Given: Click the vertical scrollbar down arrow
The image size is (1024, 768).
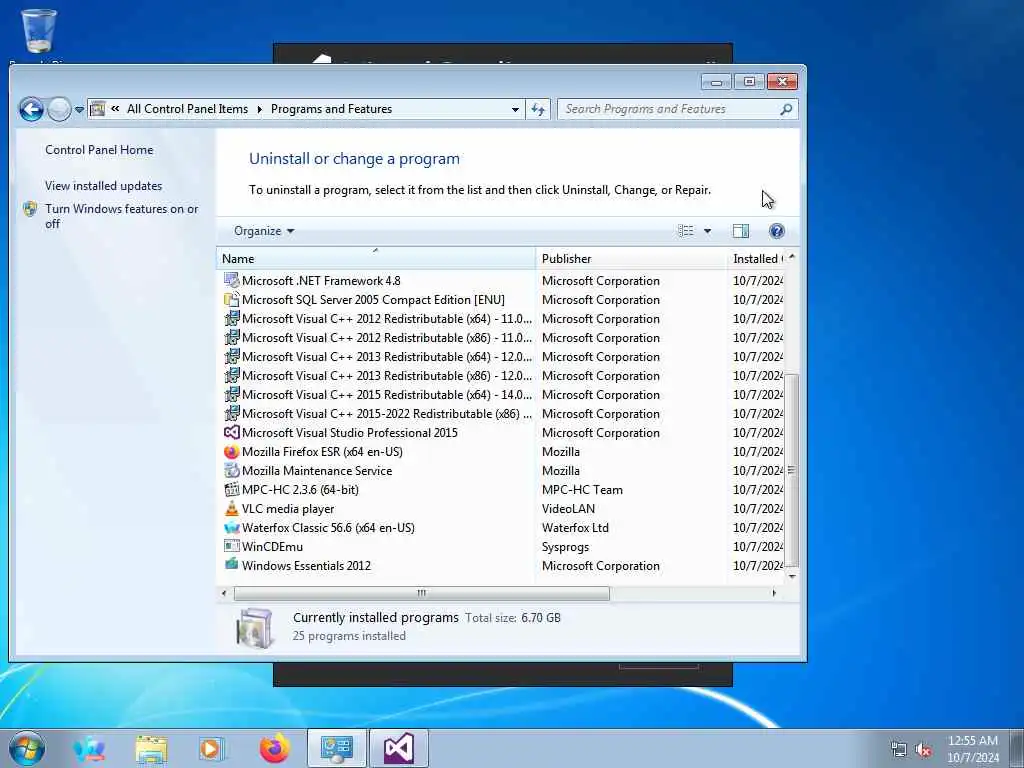Looking at the screenshot, I should [x=792, y=576].
